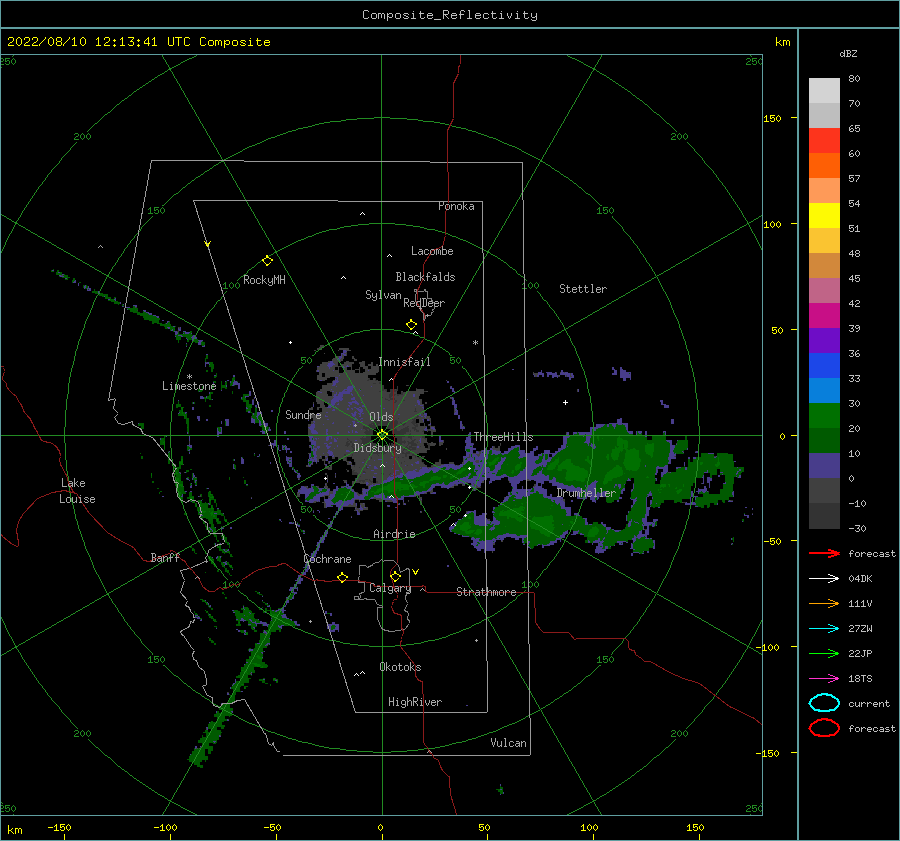
Task: Click the Didsbury city label
Action: 377,448
